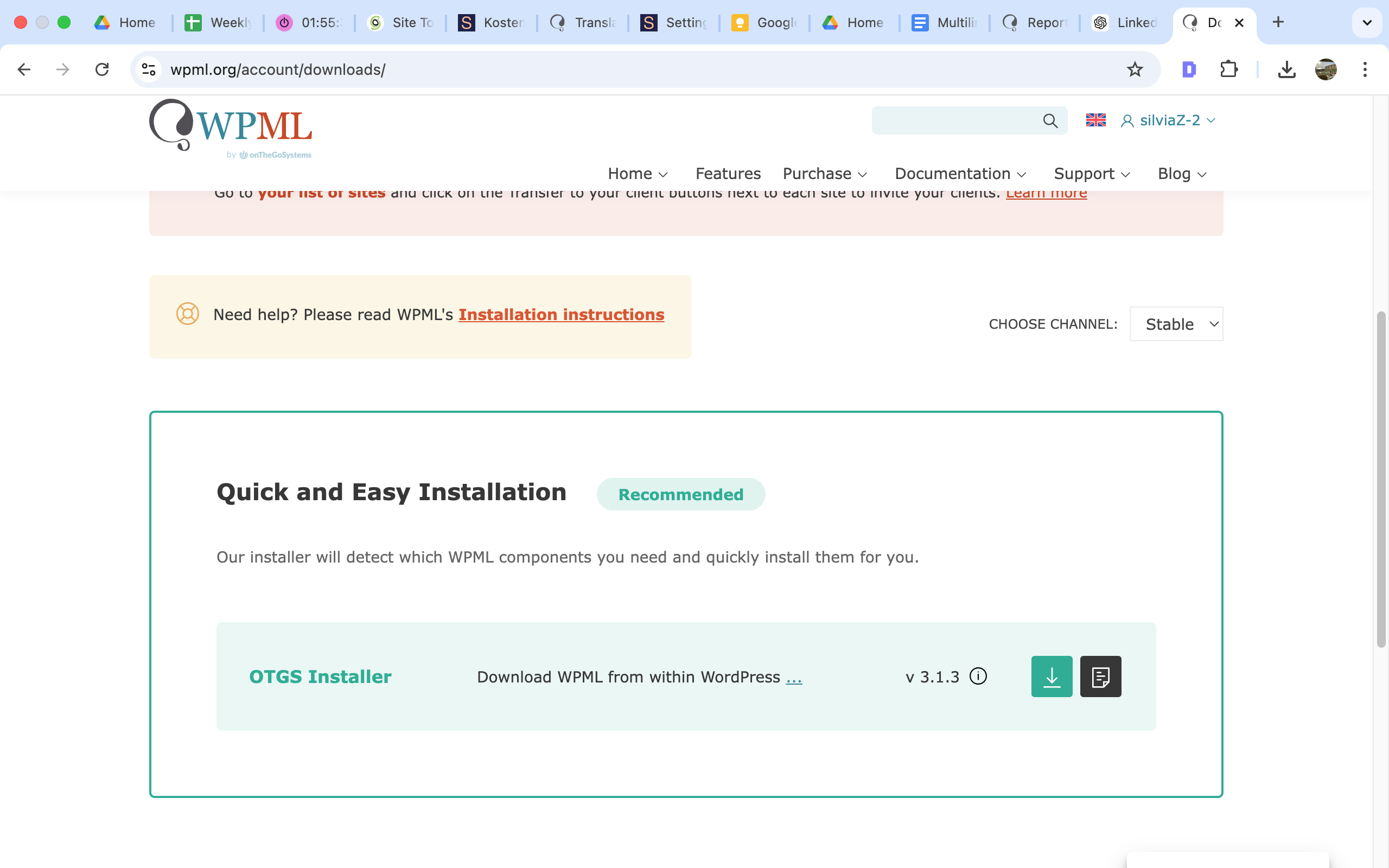Viewport: 1389px width, 868px height.
Task: Open the Chrome three-dot menu
Action: click(1365, 69)
